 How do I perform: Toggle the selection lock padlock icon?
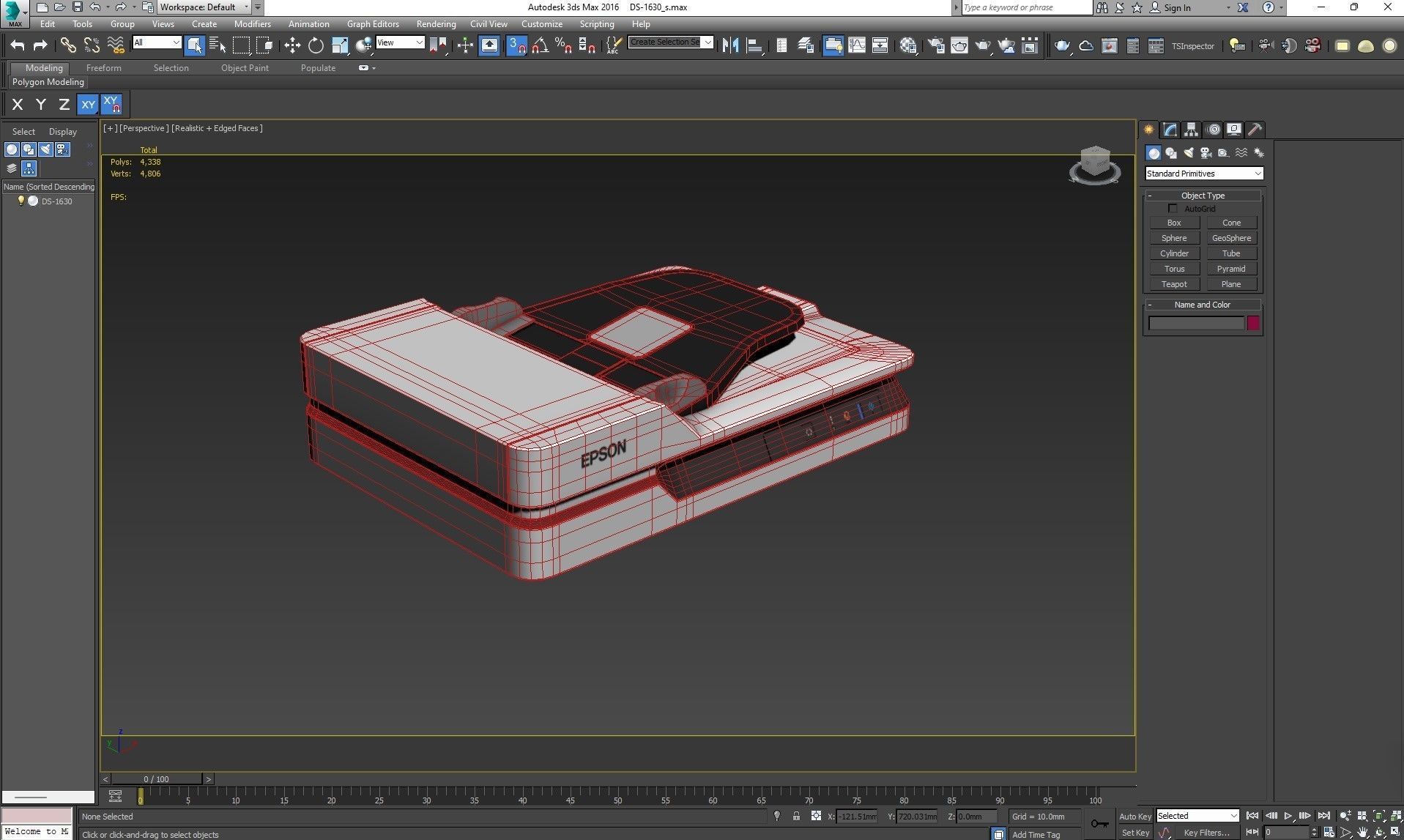click(x=796, y=816)
